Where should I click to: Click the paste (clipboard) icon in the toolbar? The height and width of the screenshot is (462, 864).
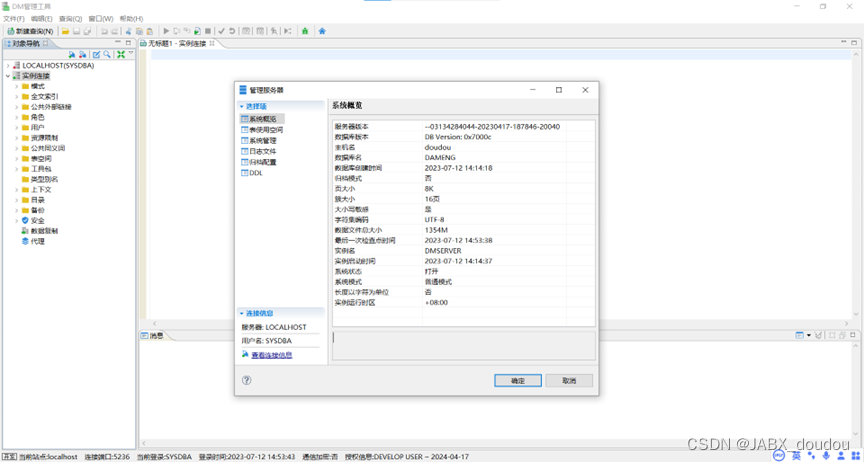click(x=149, y=31)
